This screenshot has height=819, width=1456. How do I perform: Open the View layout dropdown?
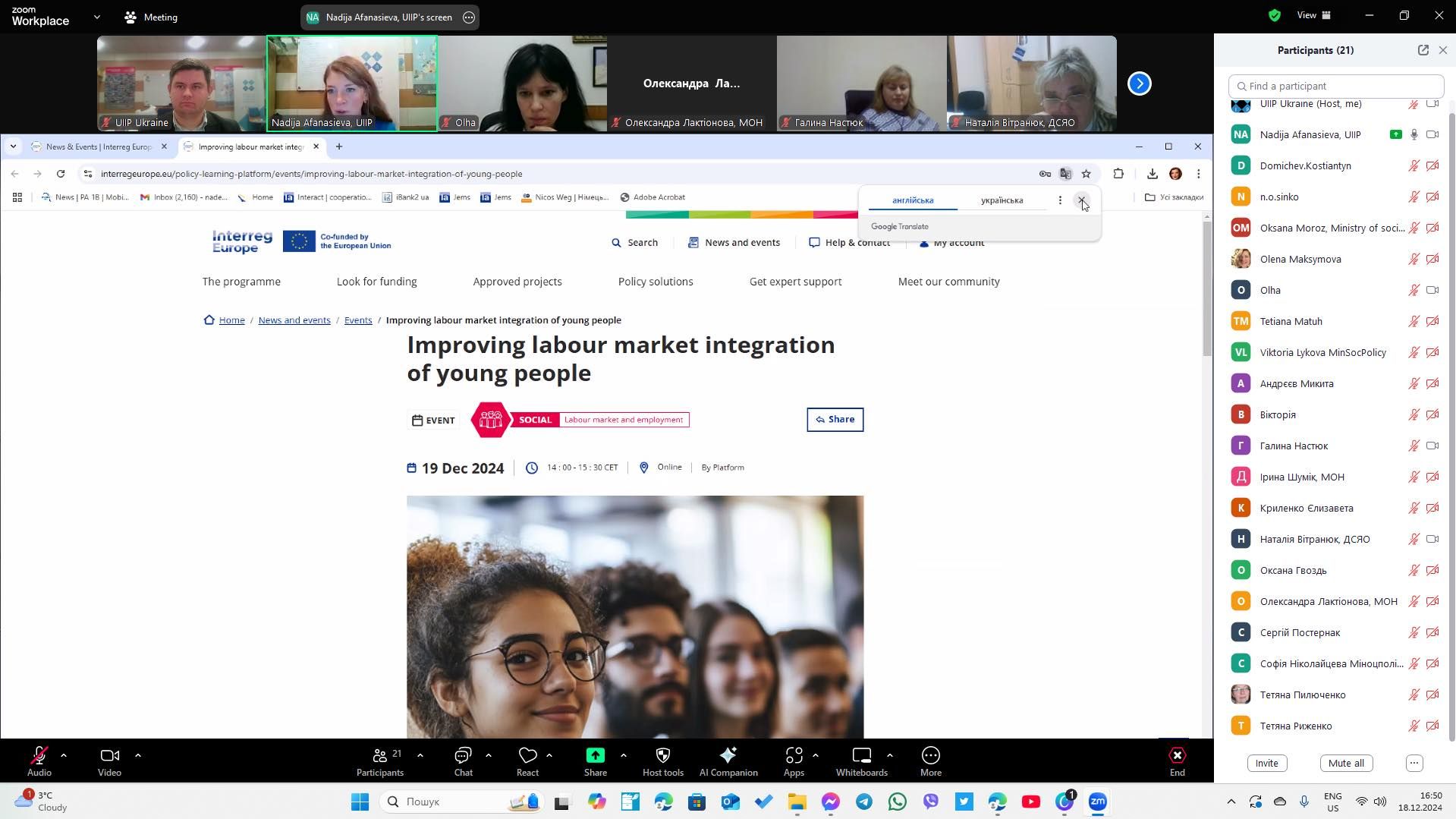1313,15
